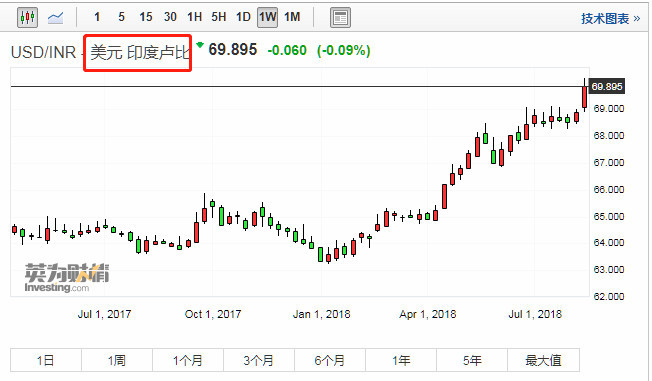Switch to candlestick chart type icon

[x=27, y=17]
